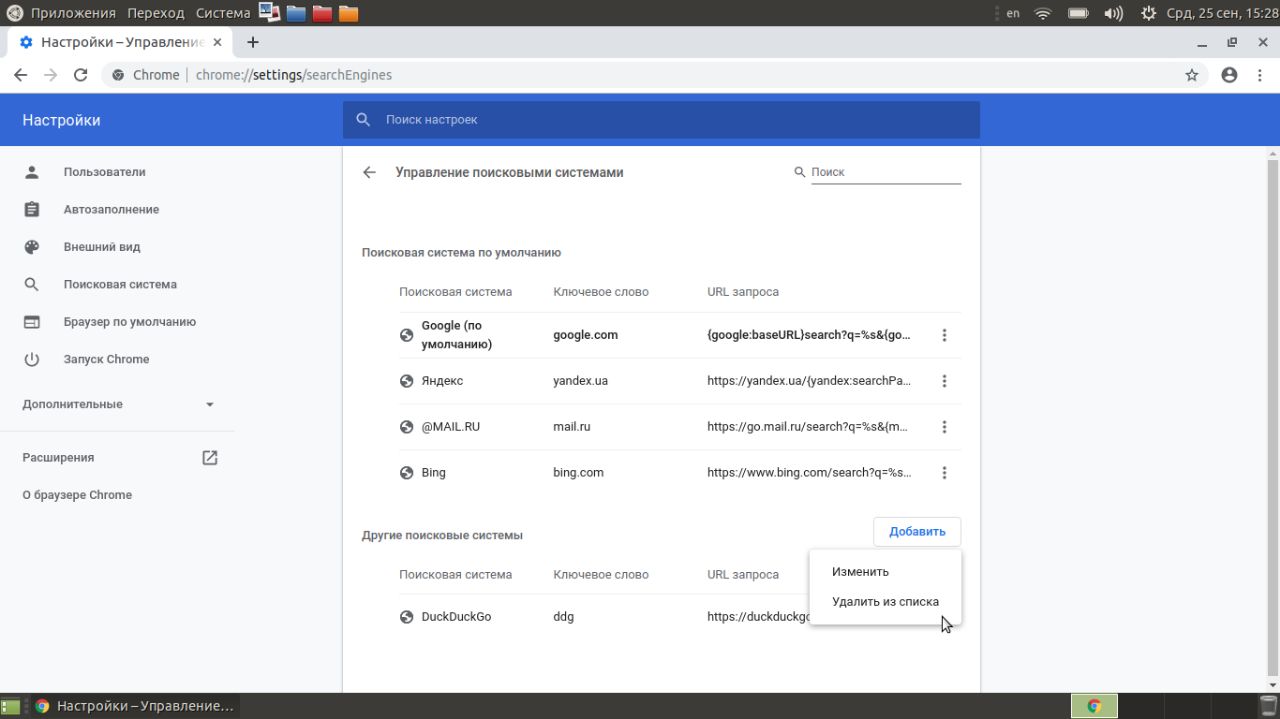Open Расширения via the external link icon
The height and width of the screenshot is (719, 1280).
209,457
